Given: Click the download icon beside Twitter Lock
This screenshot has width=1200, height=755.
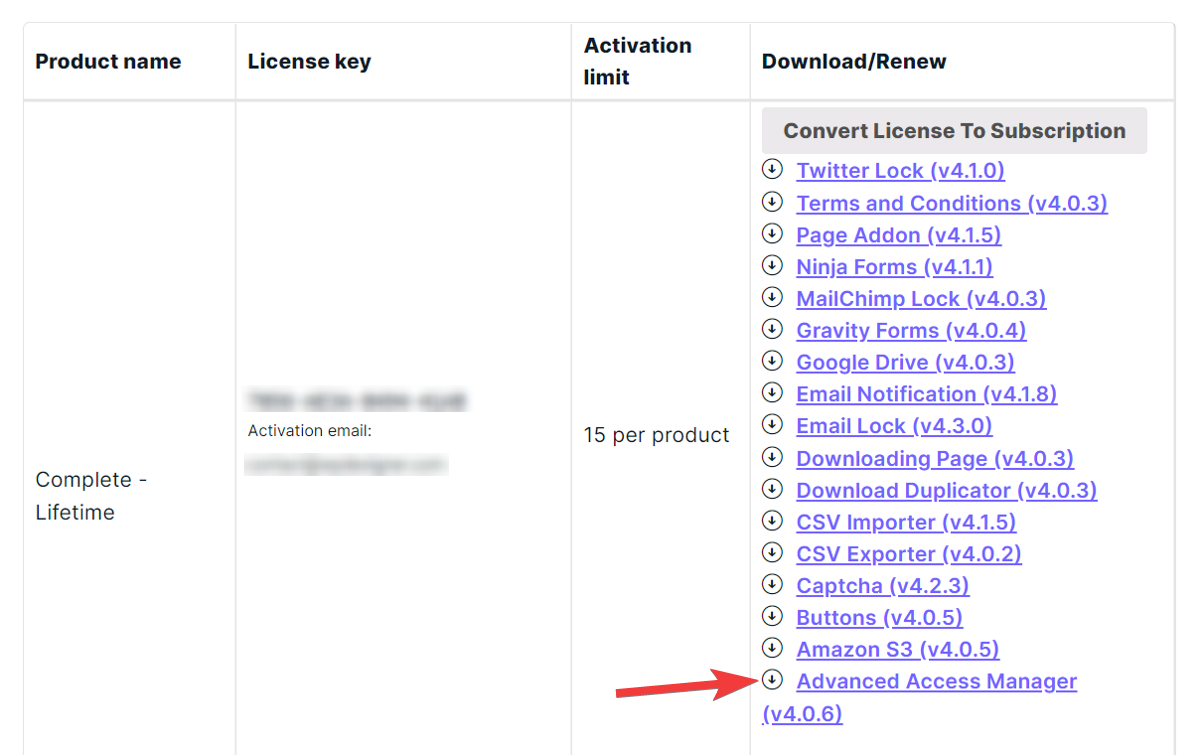Looking at the screenshot, I should (772, 169).
